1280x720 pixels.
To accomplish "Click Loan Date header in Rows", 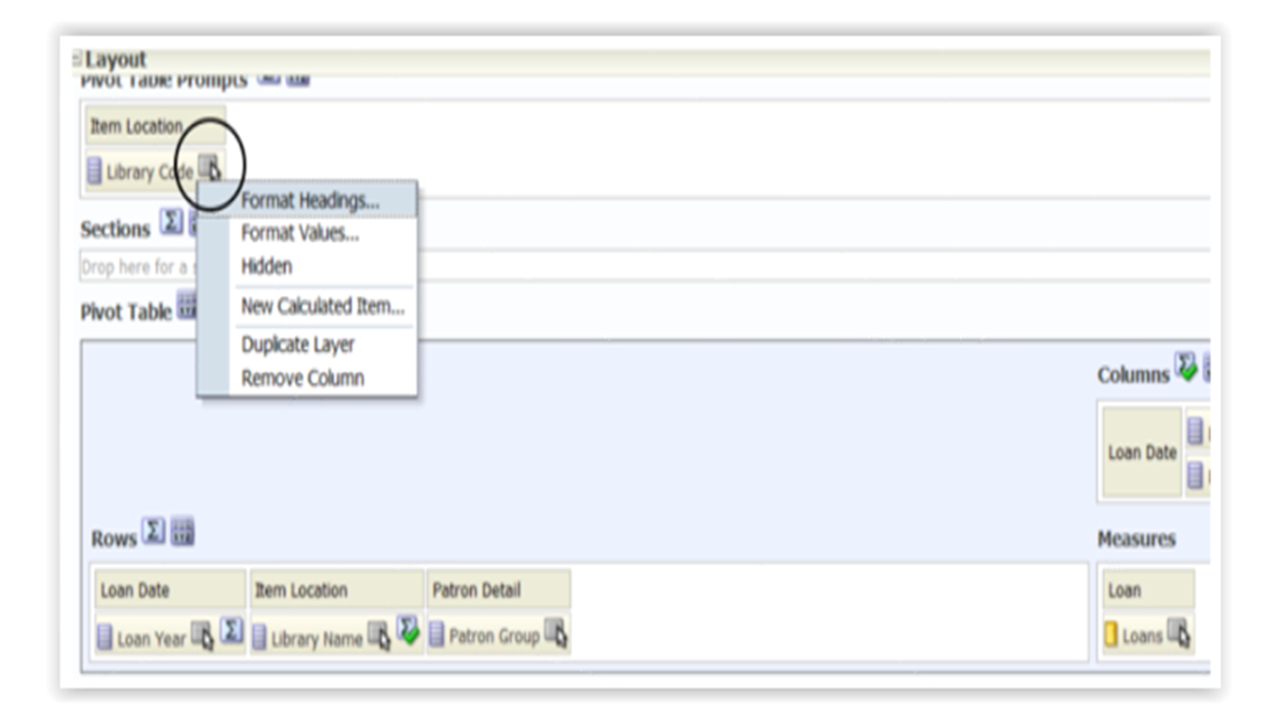I will click(170, 590).
